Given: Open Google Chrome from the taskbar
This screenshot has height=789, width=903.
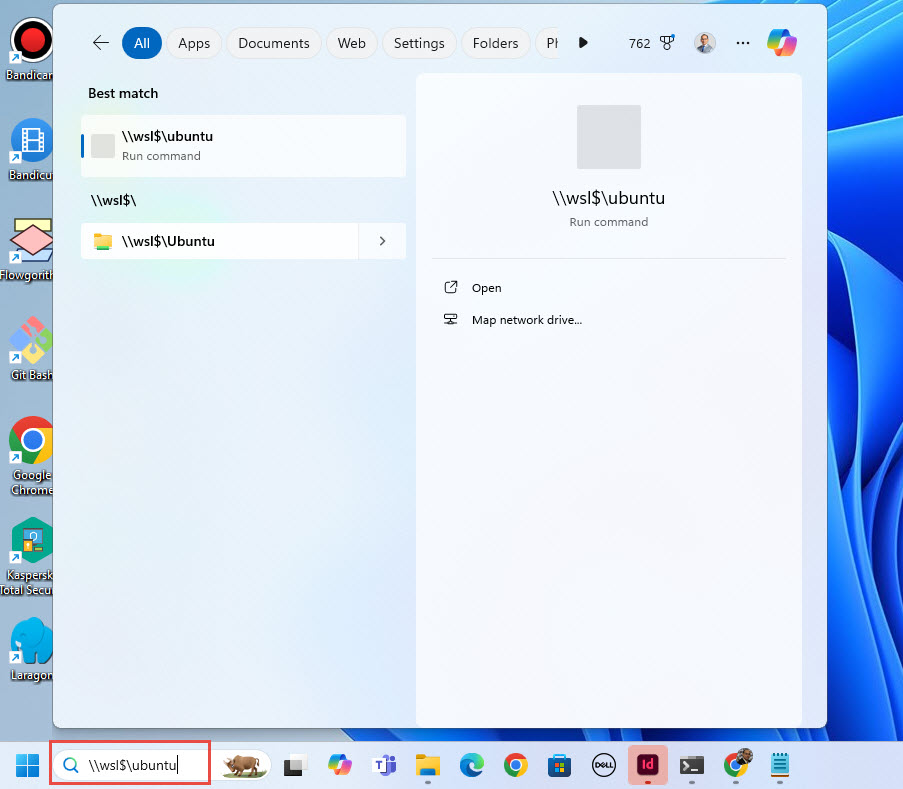Looking at the screenshot, I should 515,765.
